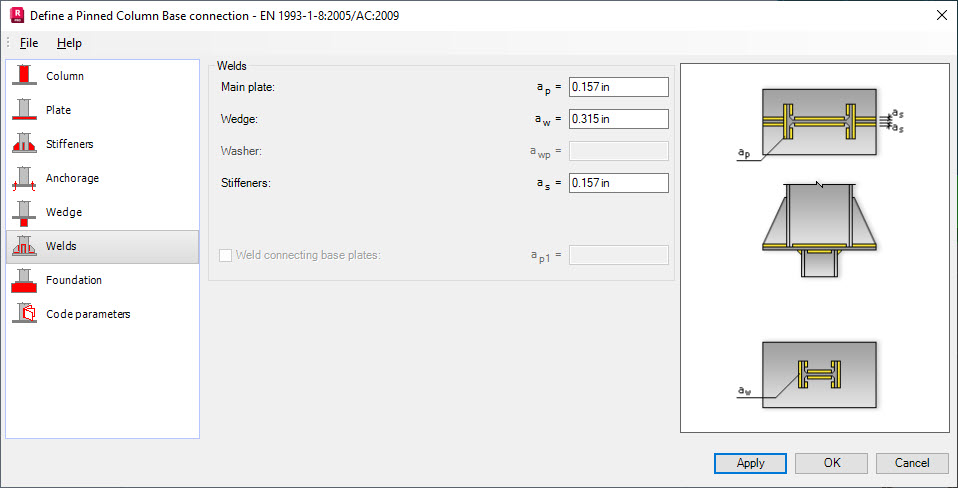The image size is (958, 488).
Task: Choose the Code parameters icon
Action: (x=24, y=314)
